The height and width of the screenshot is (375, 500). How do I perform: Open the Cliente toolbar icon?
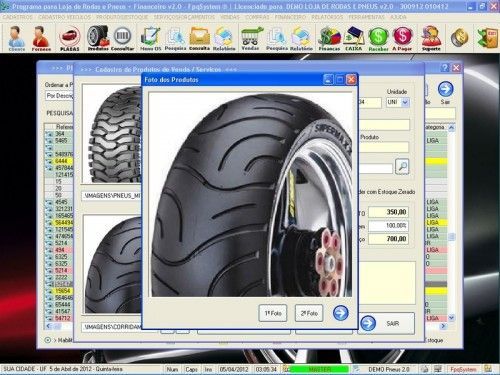click(16, 38)
